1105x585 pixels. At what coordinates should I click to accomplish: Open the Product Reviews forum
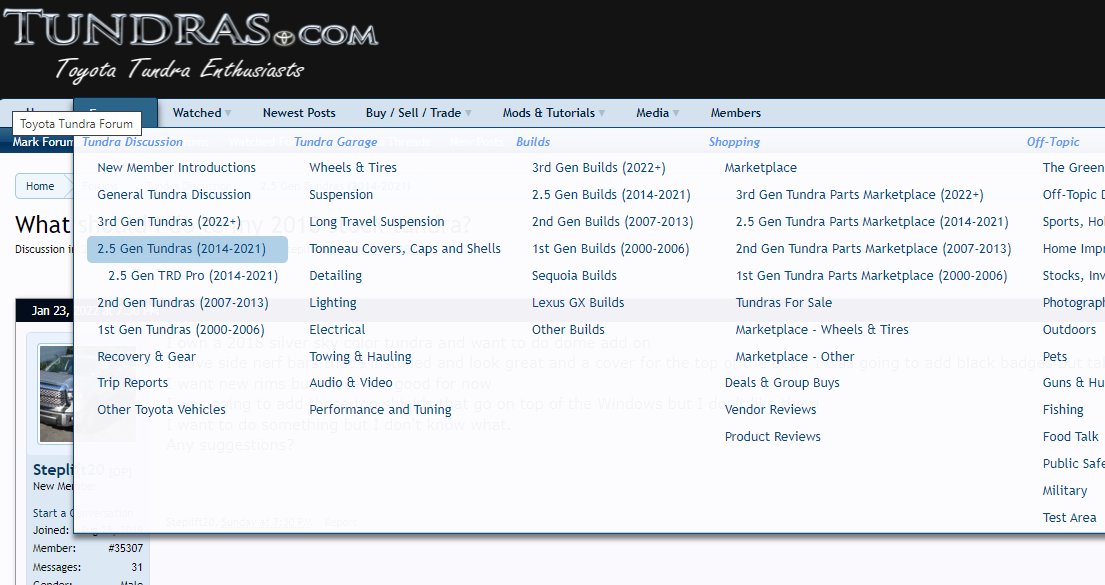click(x=772, y=436)
